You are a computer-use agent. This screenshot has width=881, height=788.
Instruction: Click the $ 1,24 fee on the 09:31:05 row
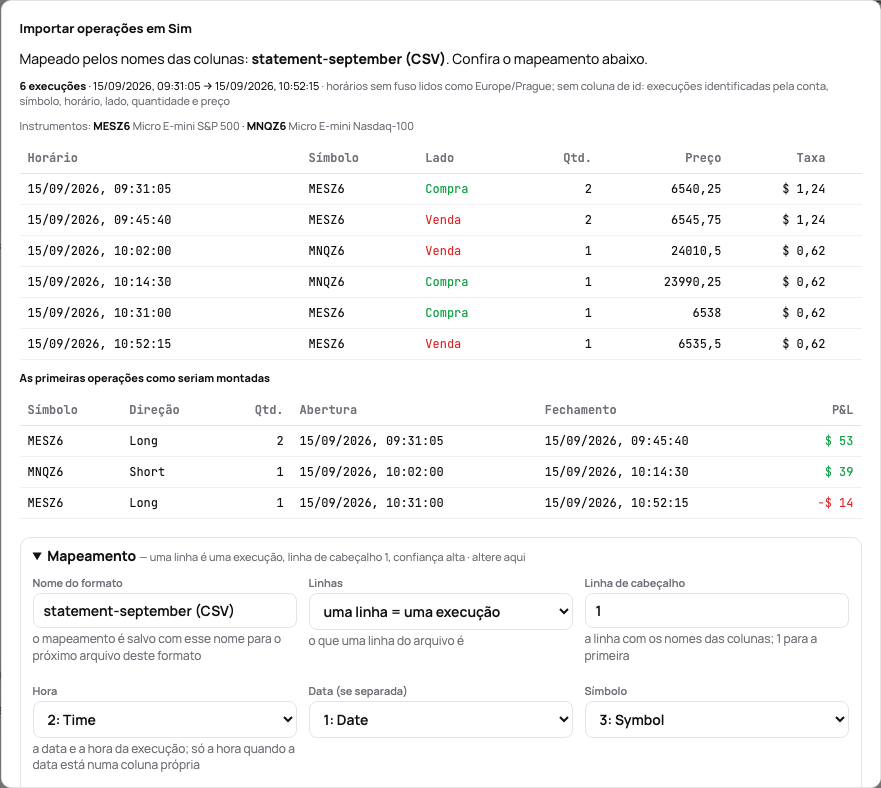[803, 189]
